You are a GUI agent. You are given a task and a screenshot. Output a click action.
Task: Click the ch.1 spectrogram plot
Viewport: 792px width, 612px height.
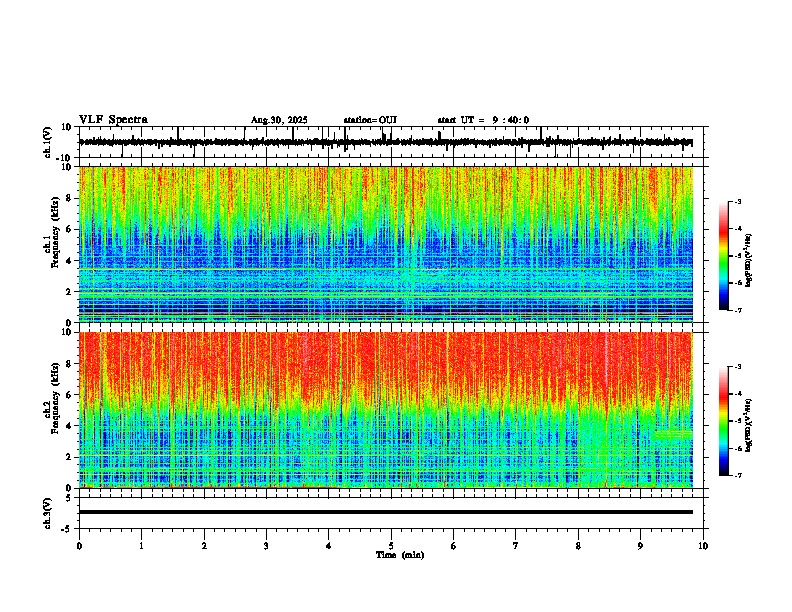click(385, 244)
